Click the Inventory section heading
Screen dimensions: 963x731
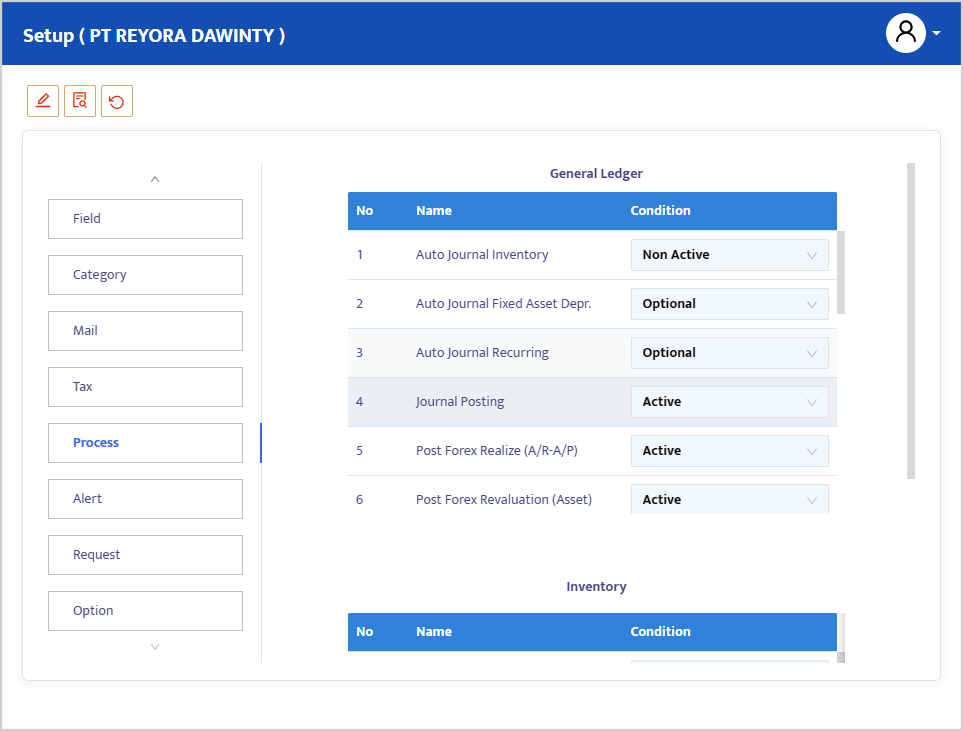[x=596, y=587]
